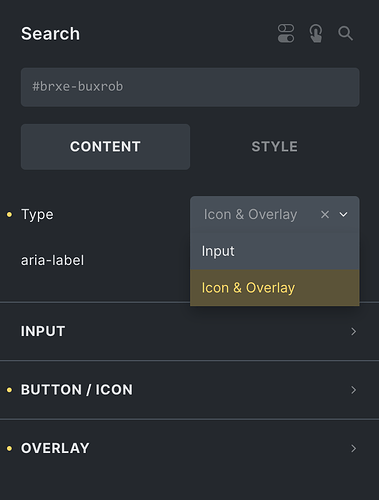Choose Input from Type dropdown
This screenshot has width=379, height=500.
click(275, 251)
